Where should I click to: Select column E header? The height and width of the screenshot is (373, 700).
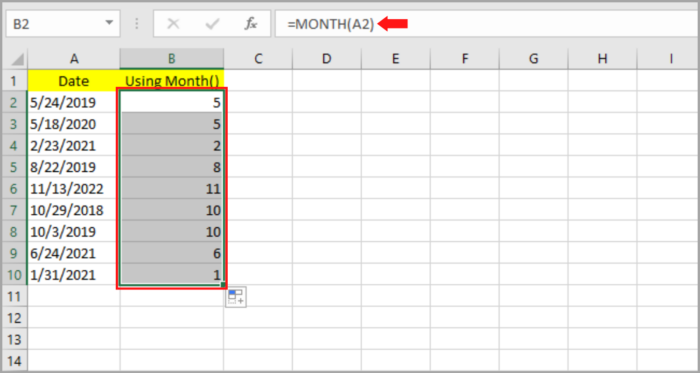(x=396, y=59)
